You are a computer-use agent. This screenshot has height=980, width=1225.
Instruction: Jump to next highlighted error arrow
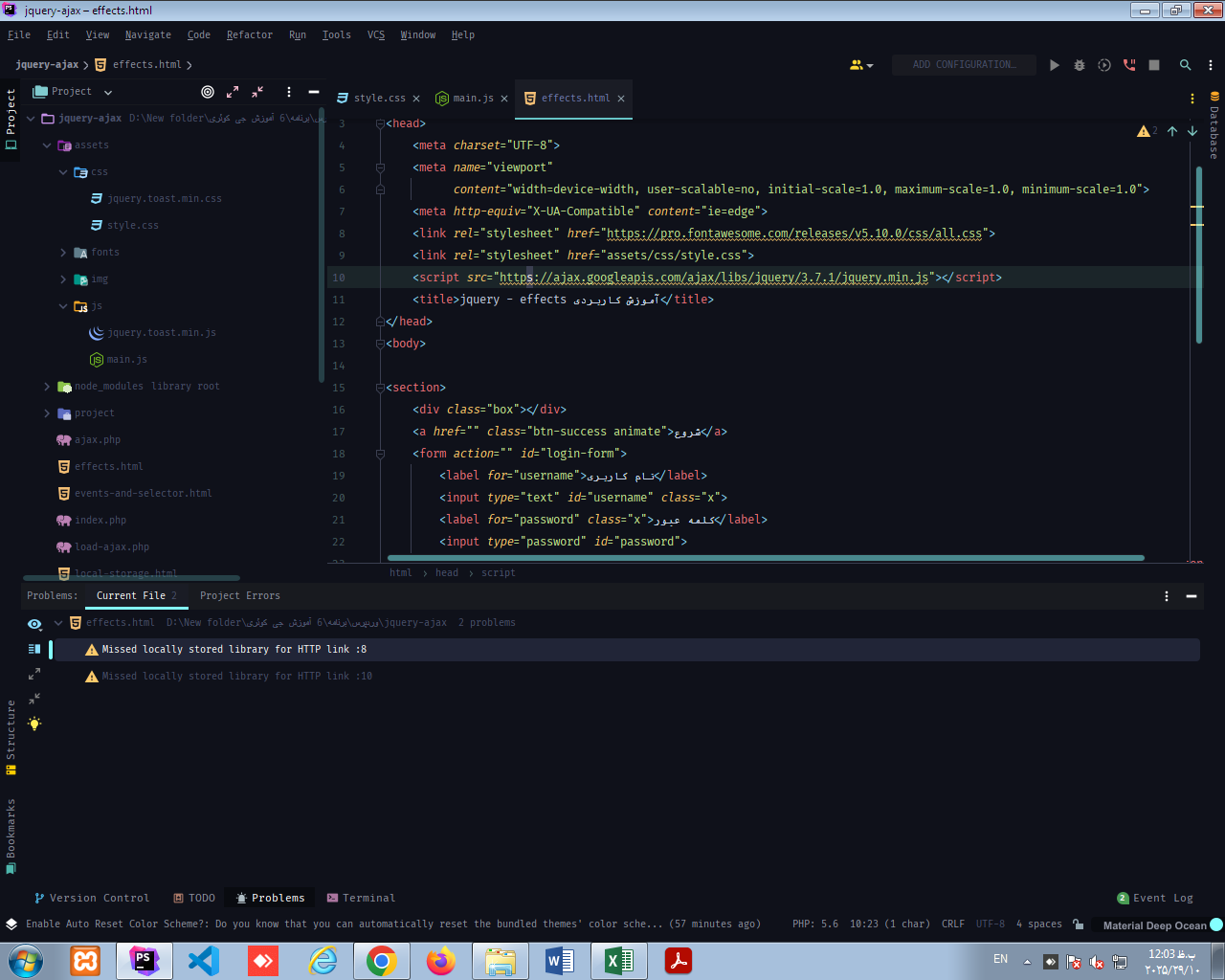pos(1192,131)
